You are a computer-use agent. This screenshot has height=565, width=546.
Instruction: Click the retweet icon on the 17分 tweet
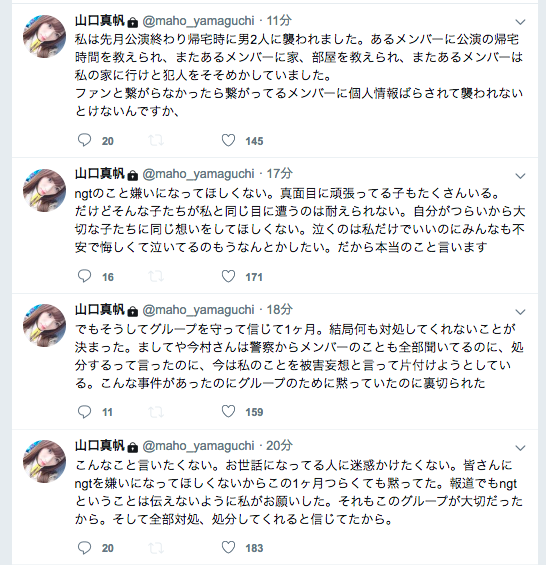pyautogui.click(x=156, y=277)
